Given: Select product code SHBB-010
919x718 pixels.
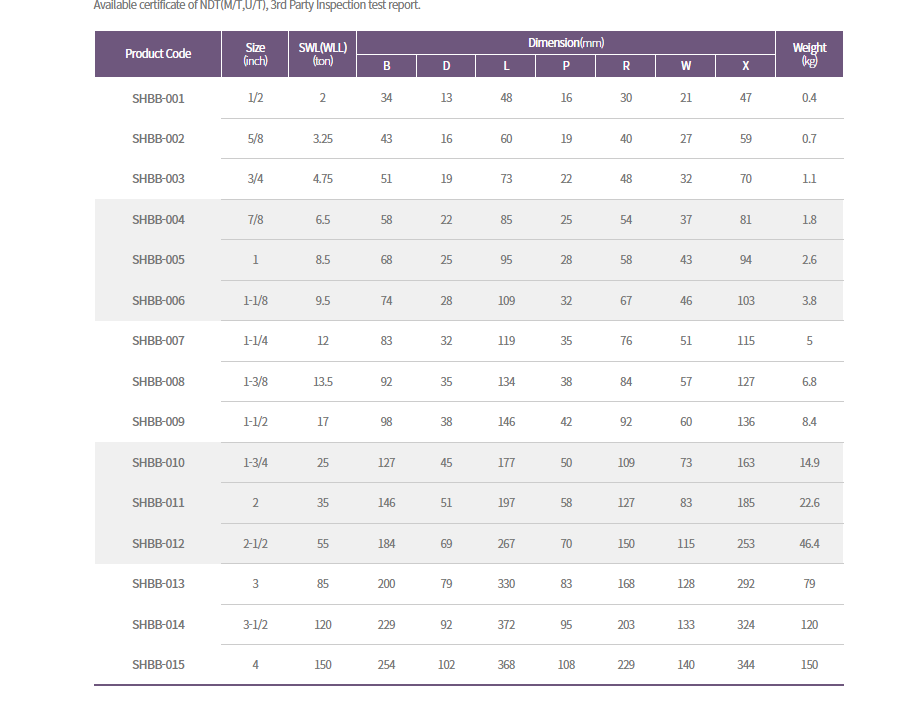Looking at the screenshot, I should (158, 463).
